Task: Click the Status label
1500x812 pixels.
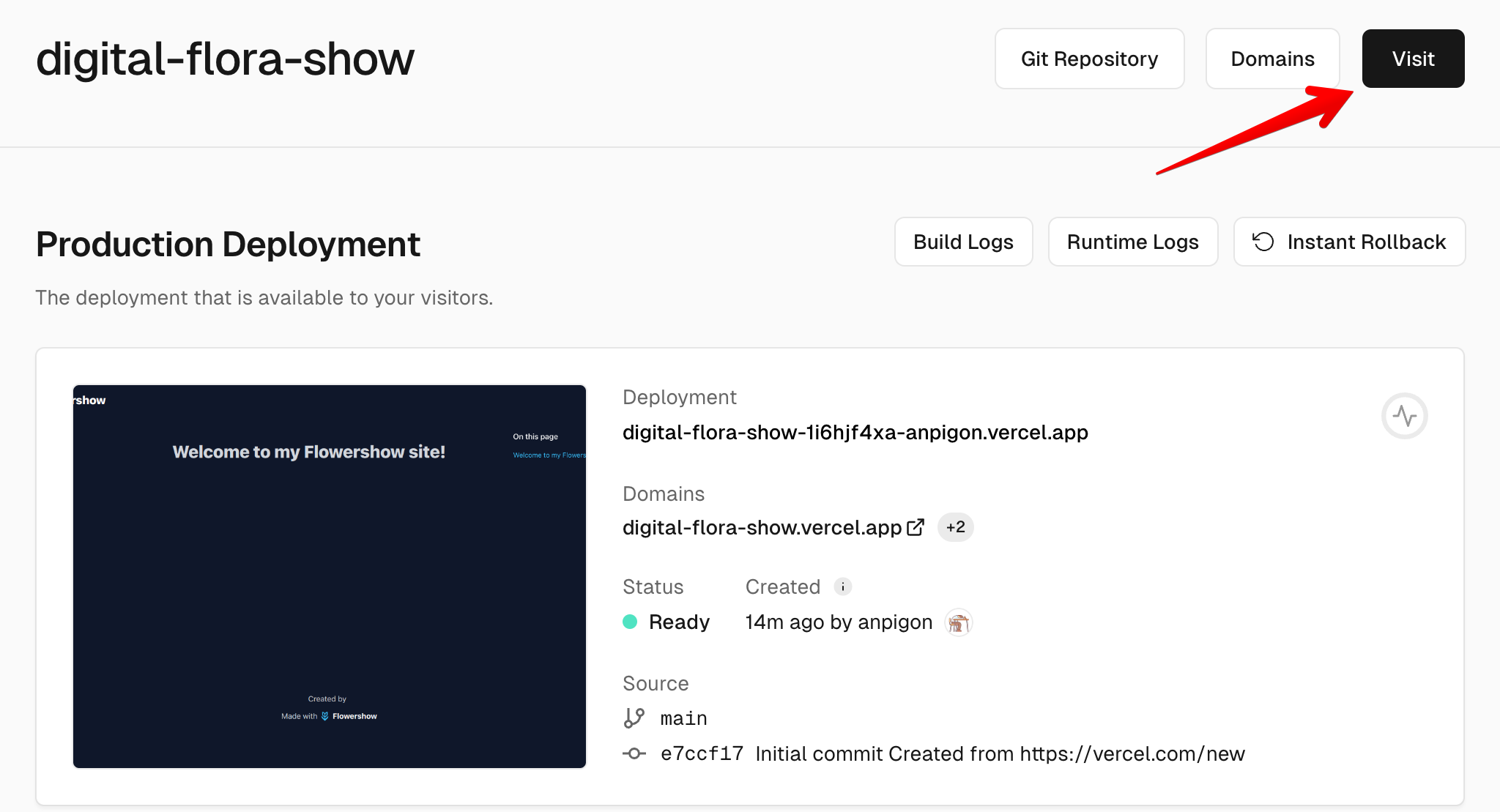Action: tap(653, 586)
